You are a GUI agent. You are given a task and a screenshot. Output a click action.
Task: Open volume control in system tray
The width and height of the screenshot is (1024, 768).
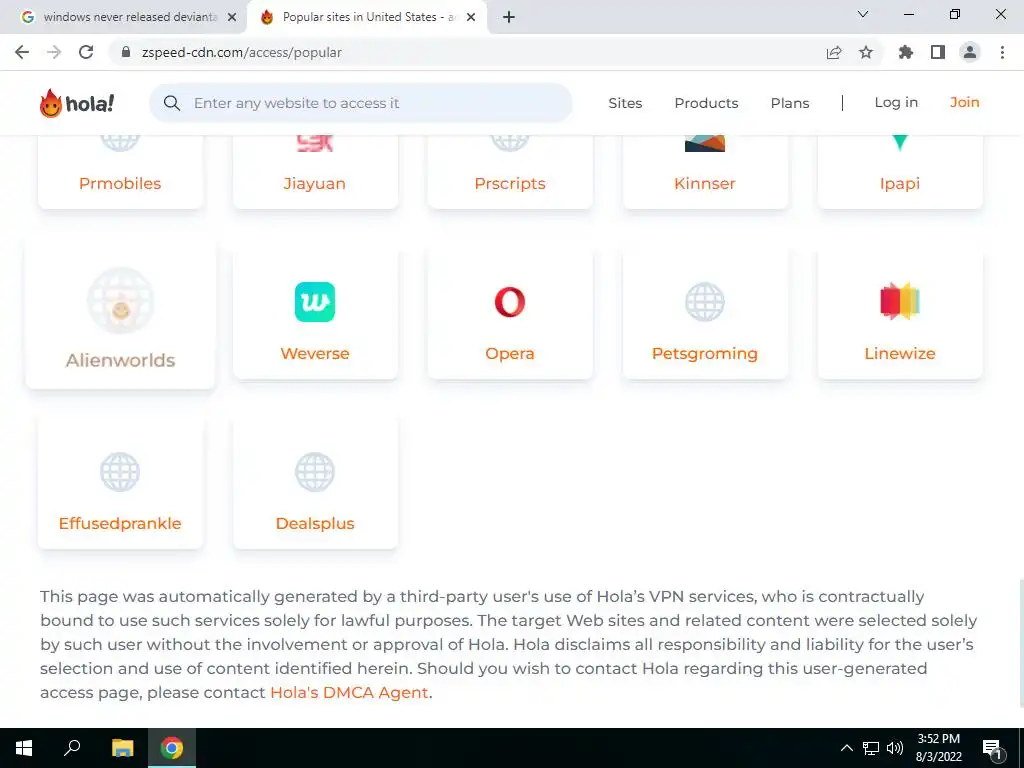(895, 748)
